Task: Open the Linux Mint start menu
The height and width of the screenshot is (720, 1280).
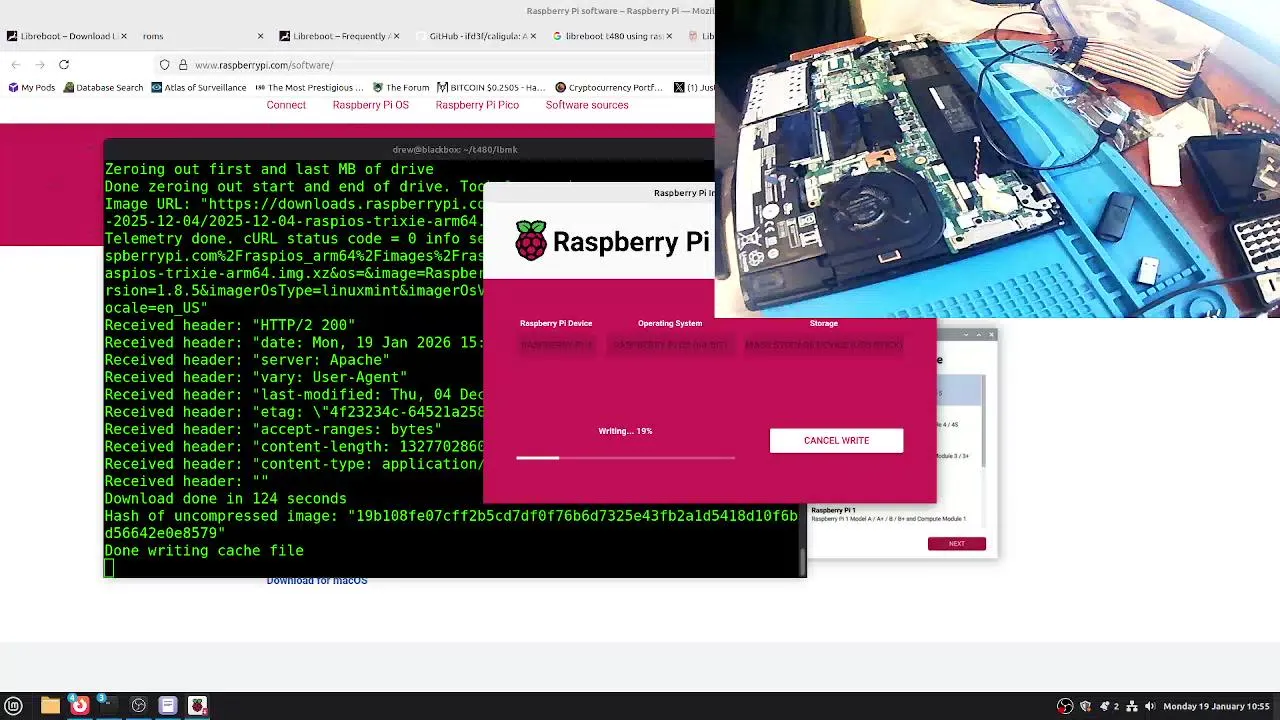Action: (14, 706)
